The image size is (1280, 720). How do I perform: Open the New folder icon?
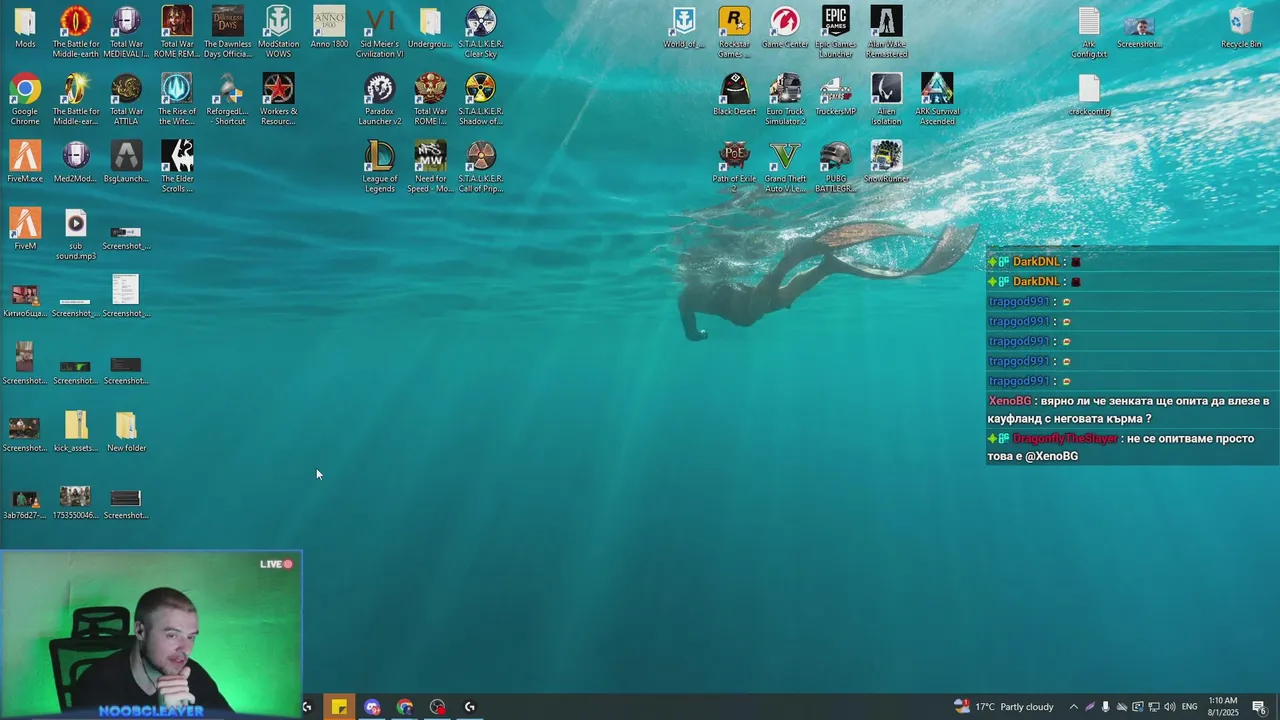126,430
